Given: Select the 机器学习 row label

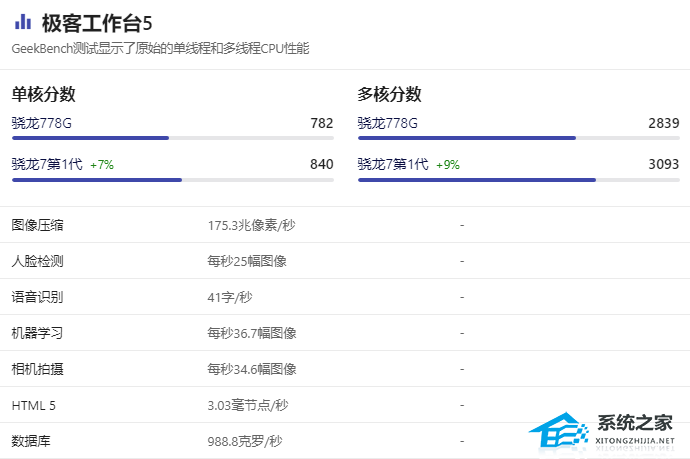Looking at the screenshot, I should pyautogui.click(x=38, y=333).
